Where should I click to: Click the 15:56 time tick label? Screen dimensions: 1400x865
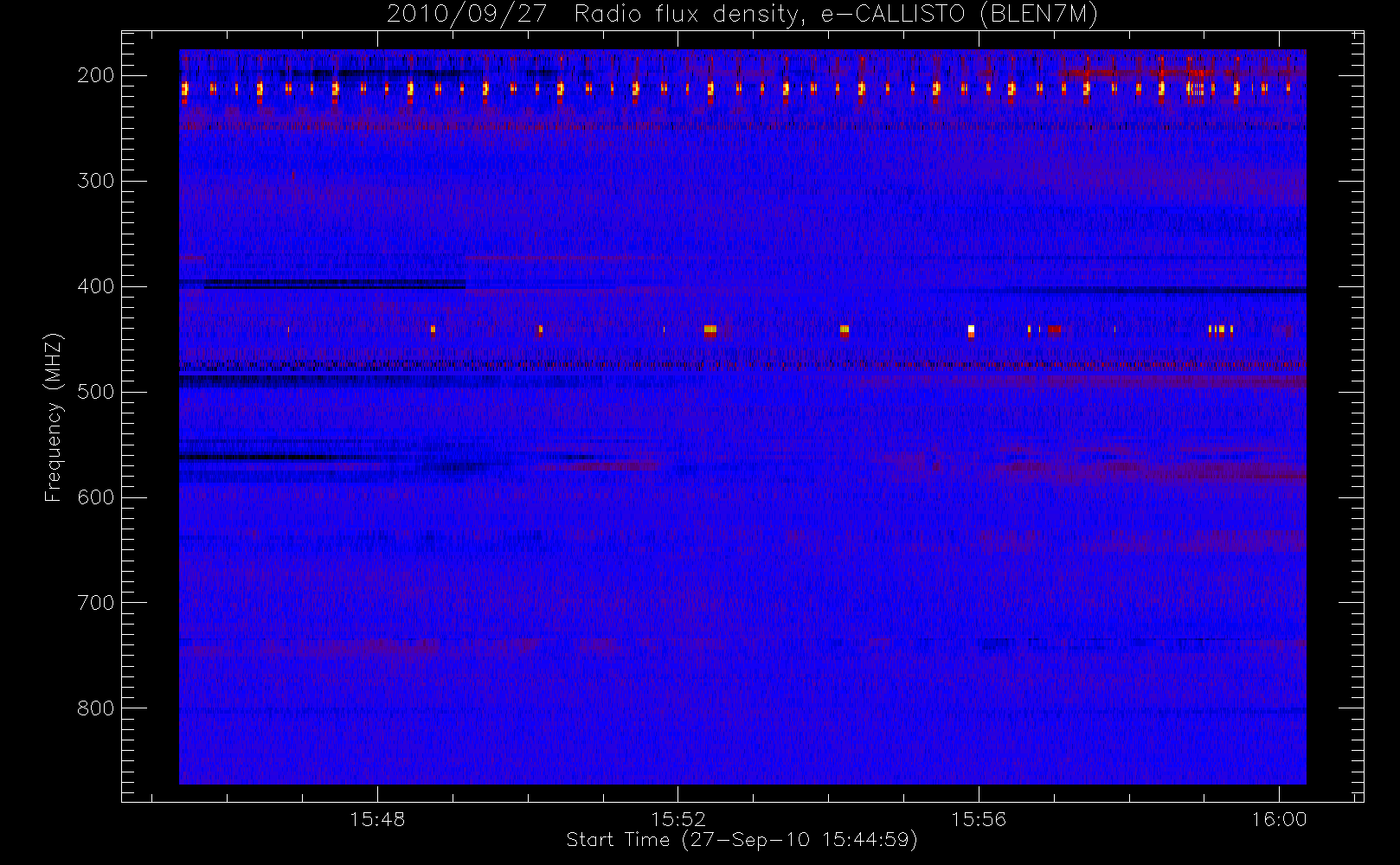[x=979, y=819]
